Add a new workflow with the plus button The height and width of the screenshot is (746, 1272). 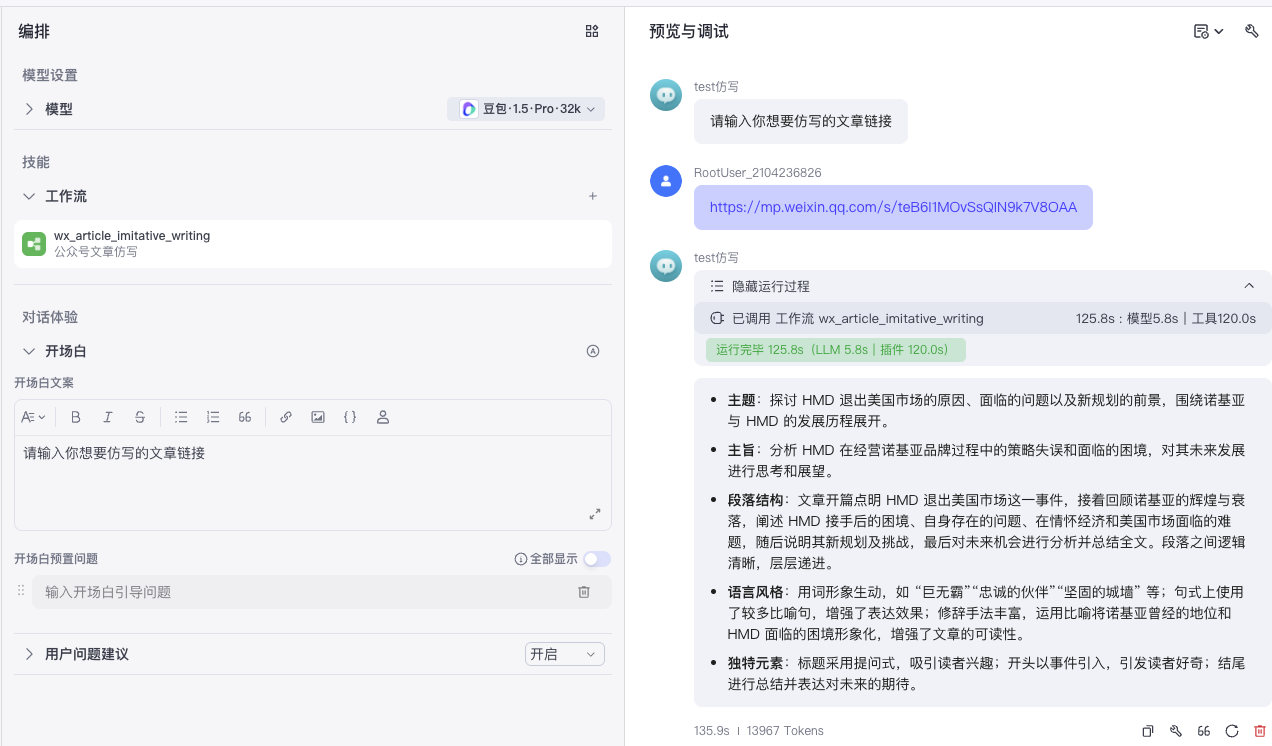(592, 196)
